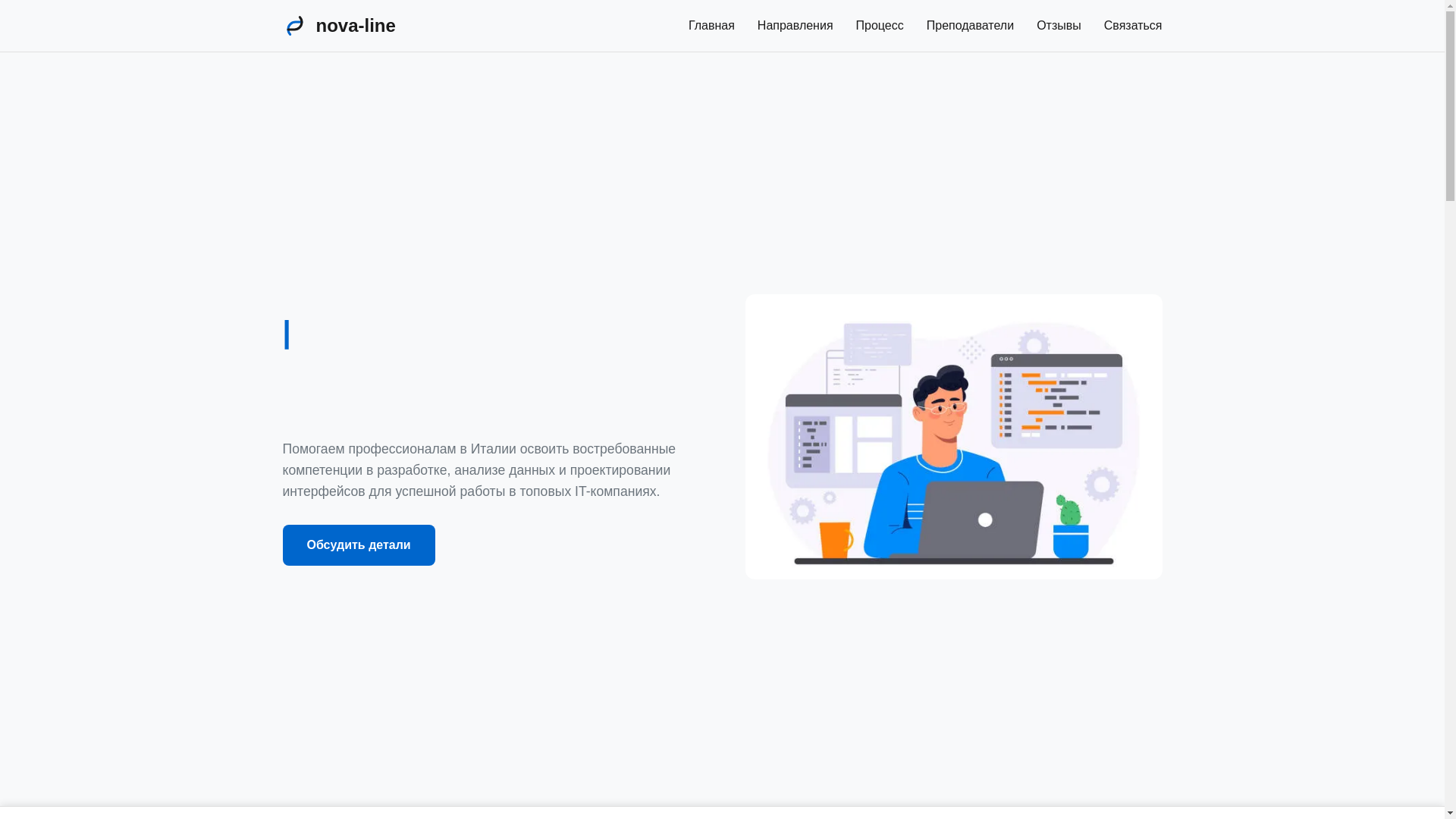Click the programmer illustration image
The image size is (1456, 819).
[953, 437]
